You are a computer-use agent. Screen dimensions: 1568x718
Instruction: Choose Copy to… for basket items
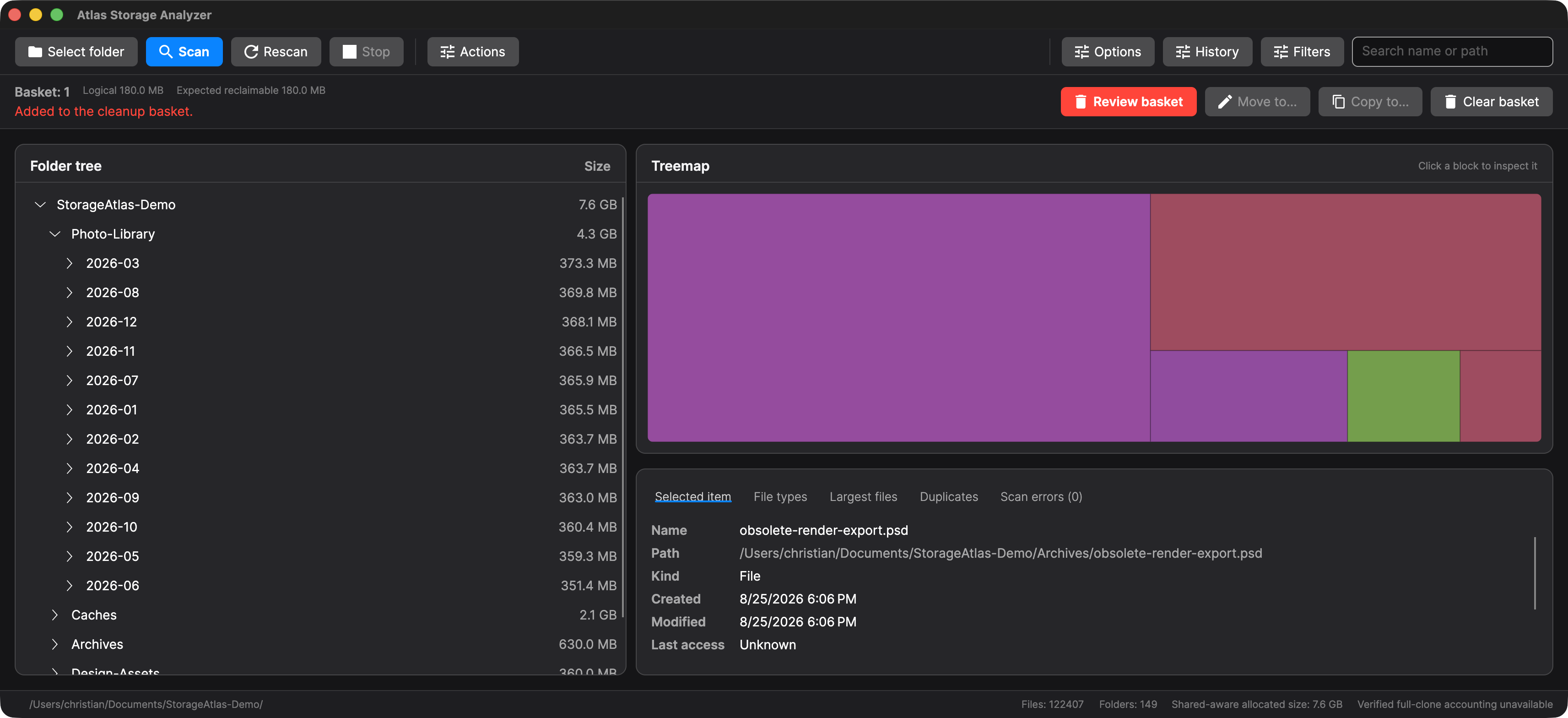click(1369, 102)
